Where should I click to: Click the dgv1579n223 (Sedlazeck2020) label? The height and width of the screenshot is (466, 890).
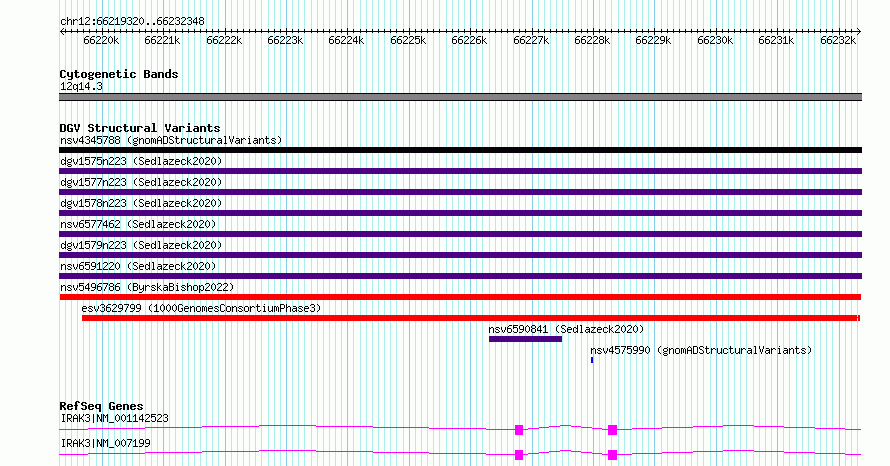[x=141, y=245]
